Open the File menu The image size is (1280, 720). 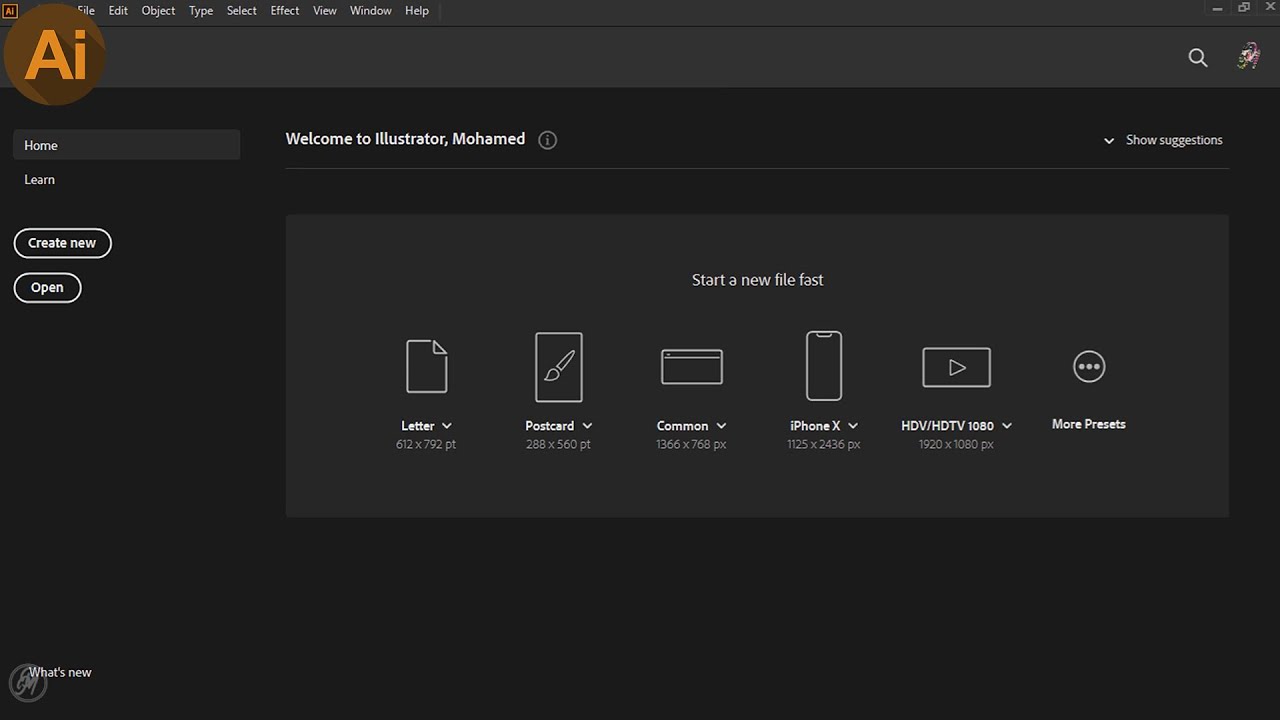point(86,11)
